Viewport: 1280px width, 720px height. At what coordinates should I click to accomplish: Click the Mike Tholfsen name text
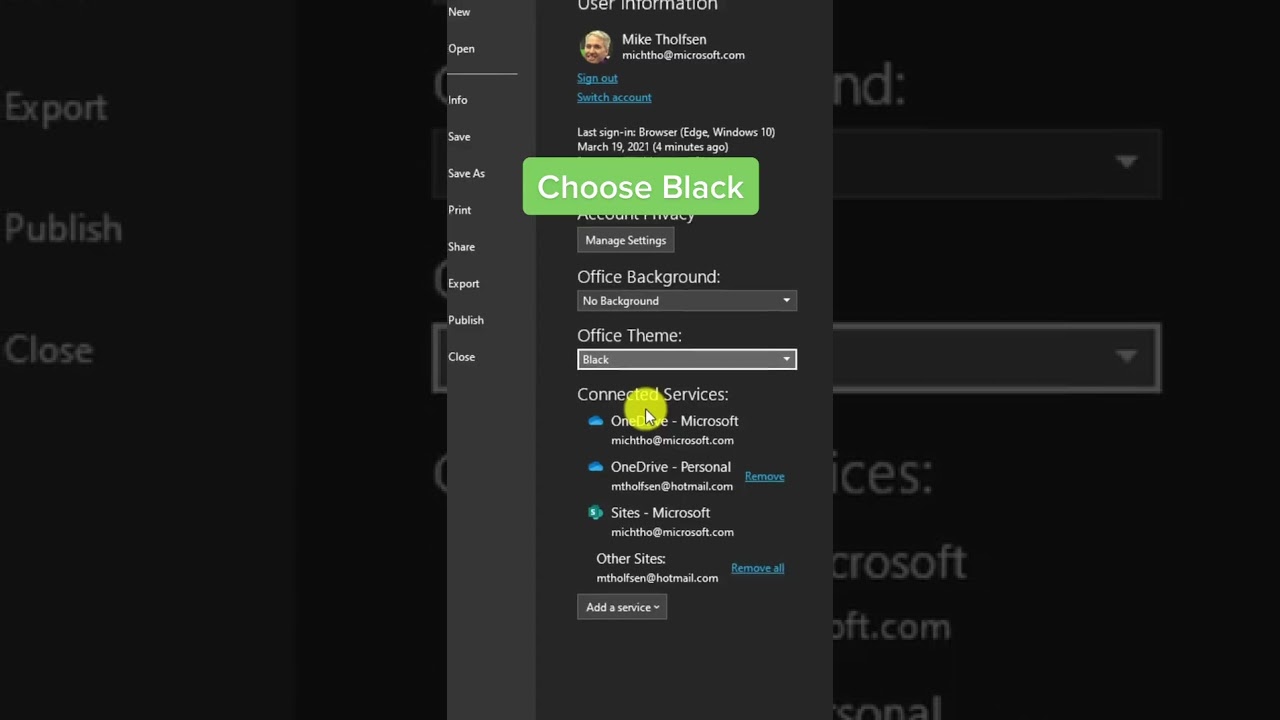click(664, 39)
